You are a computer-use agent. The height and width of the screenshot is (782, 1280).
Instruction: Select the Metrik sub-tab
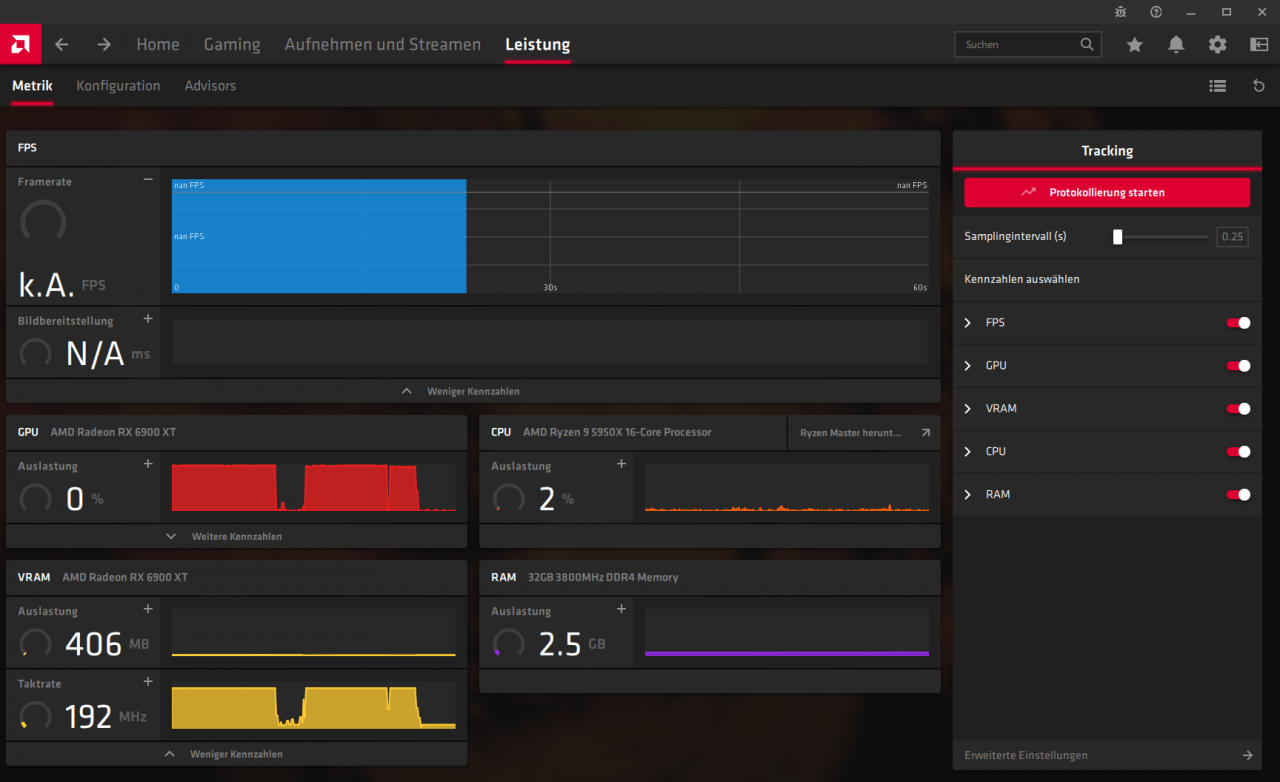[x=32, y=86]
